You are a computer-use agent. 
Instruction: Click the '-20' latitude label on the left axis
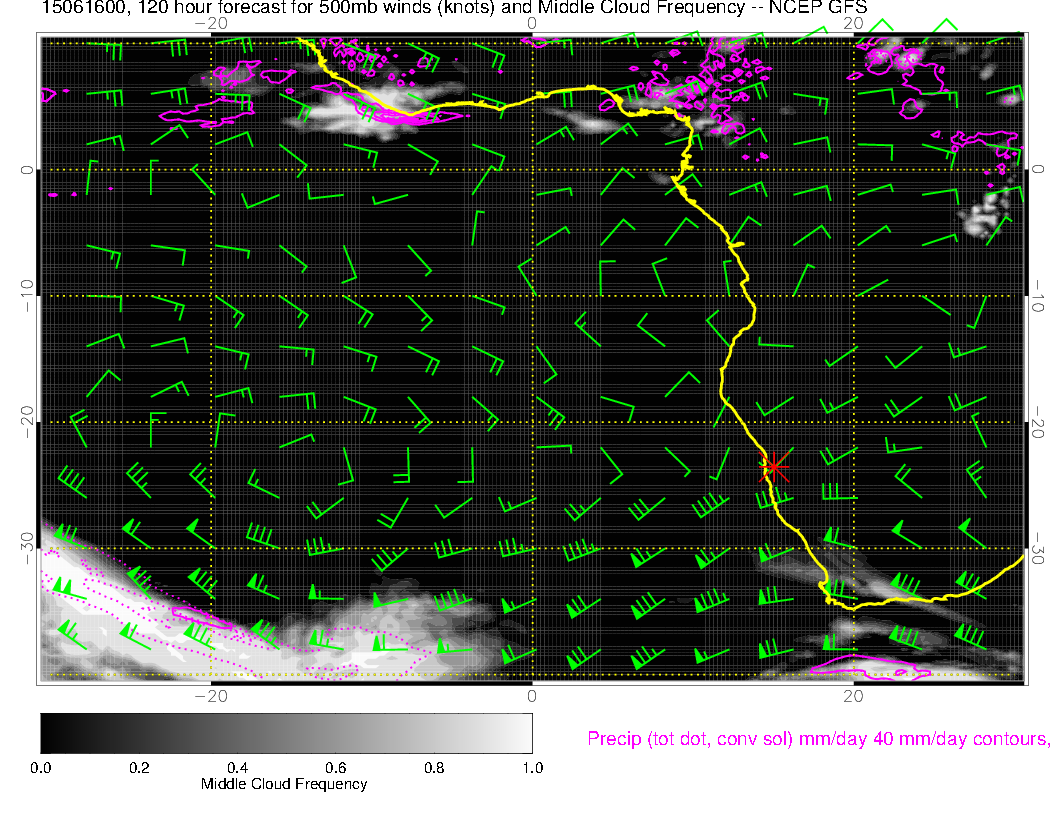tap(26, 422)
